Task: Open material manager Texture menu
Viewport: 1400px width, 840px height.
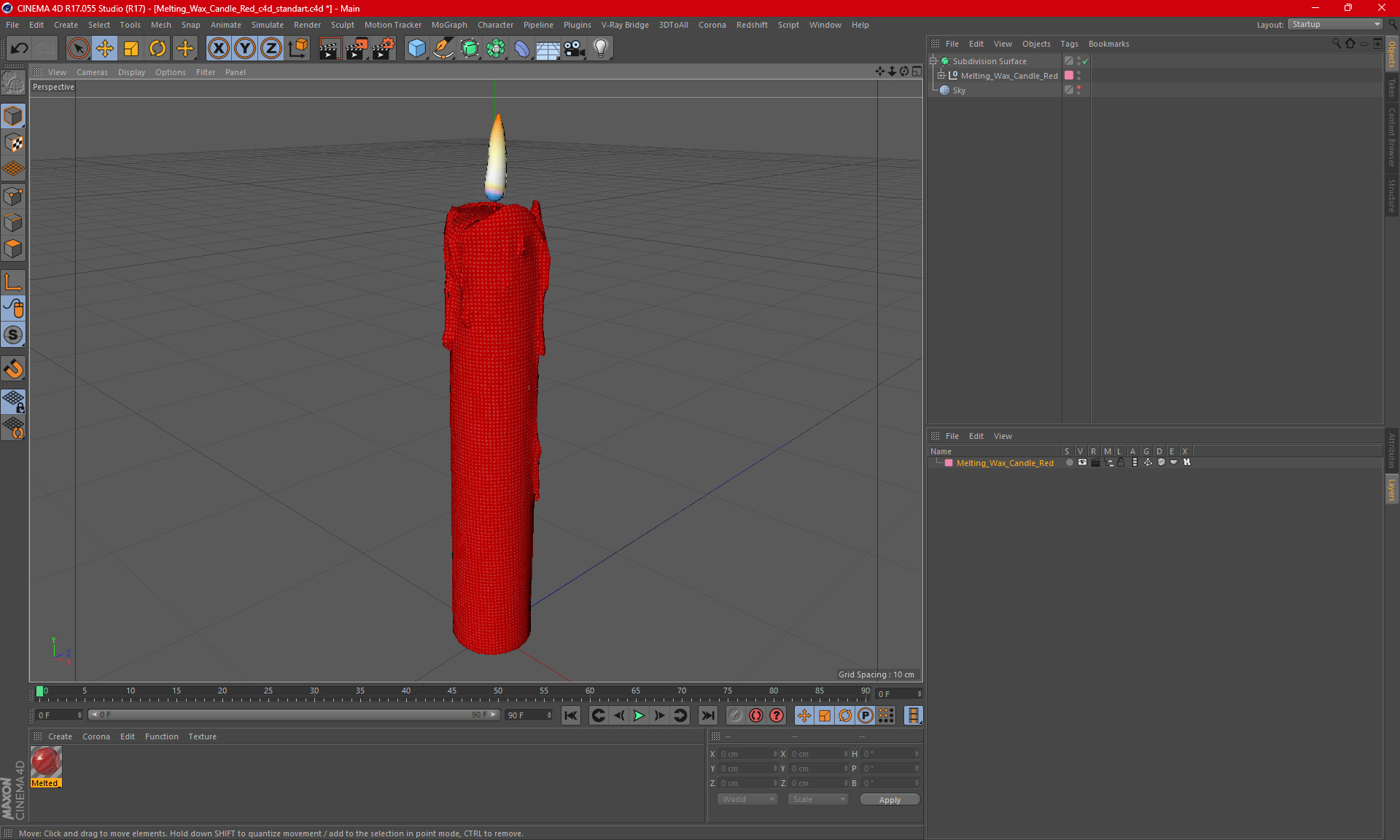Action: click(x=202, y=736)
